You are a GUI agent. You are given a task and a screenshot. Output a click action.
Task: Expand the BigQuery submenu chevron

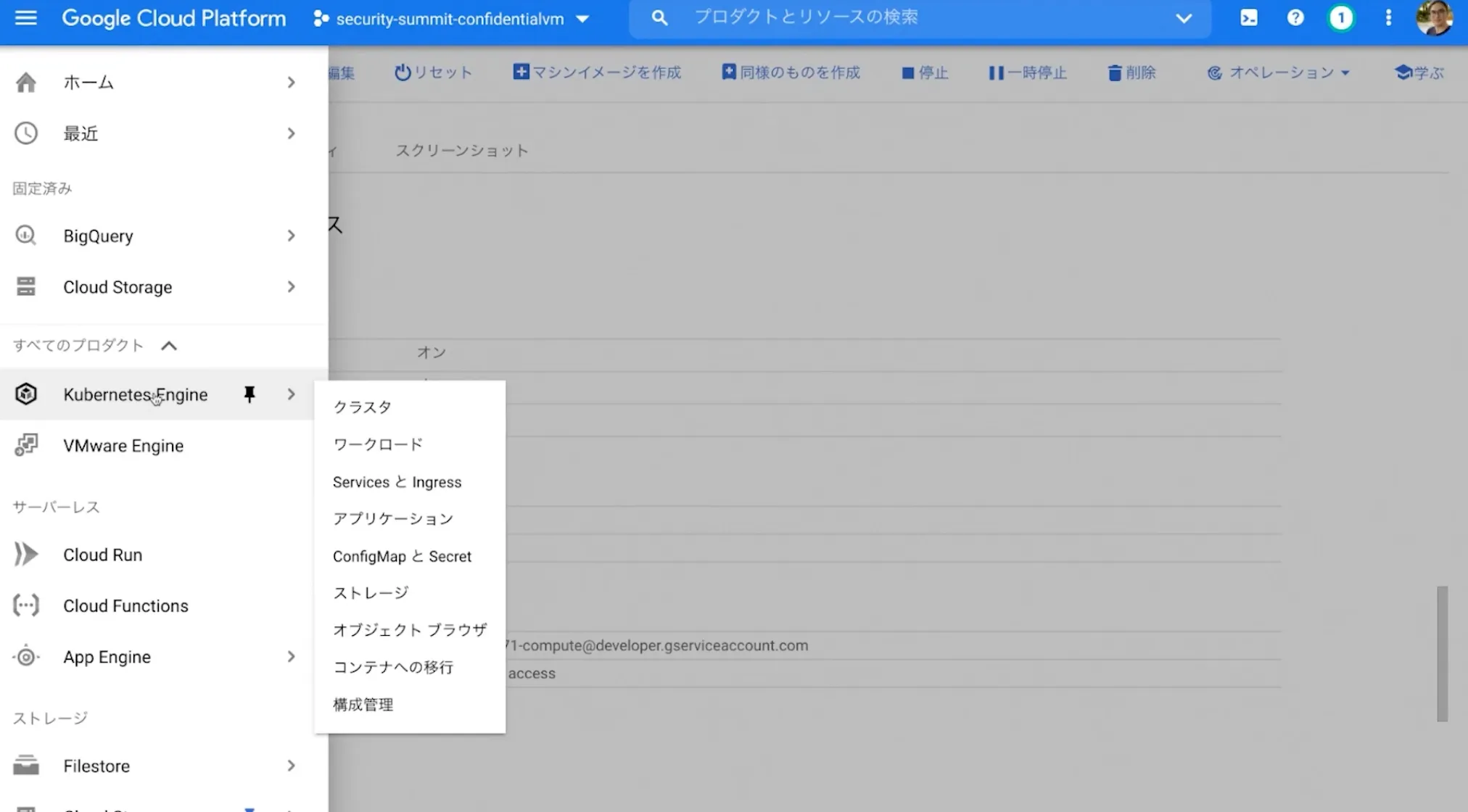click(x=291, y=236)
